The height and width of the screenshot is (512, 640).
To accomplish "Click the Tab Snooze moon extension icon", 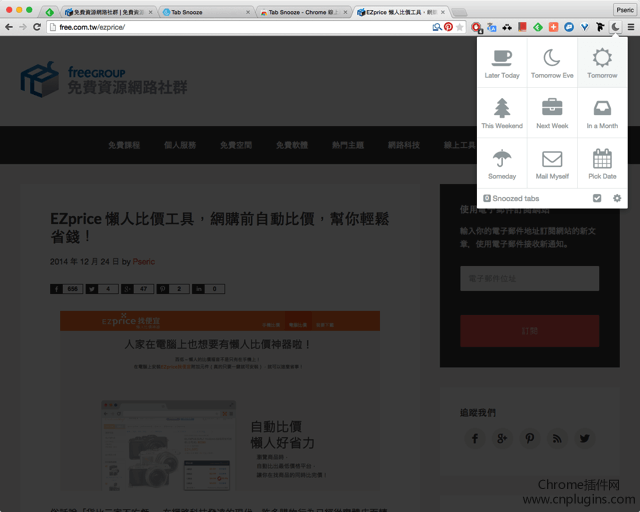I will 615,27.
